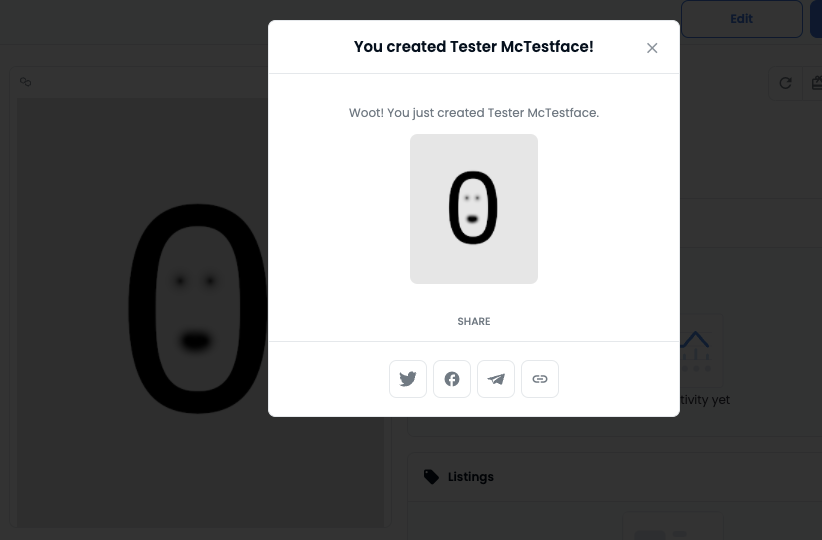Click the SHARE label
The height and width of the screenshot is (540, 822).
[474, 321]
